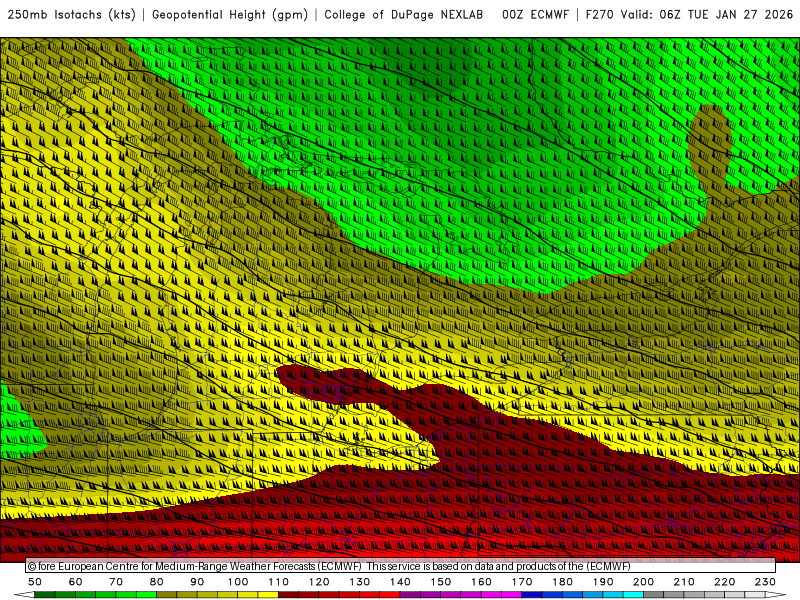Click the legend value 160
The image size is (800, 600).
(481, 582)
